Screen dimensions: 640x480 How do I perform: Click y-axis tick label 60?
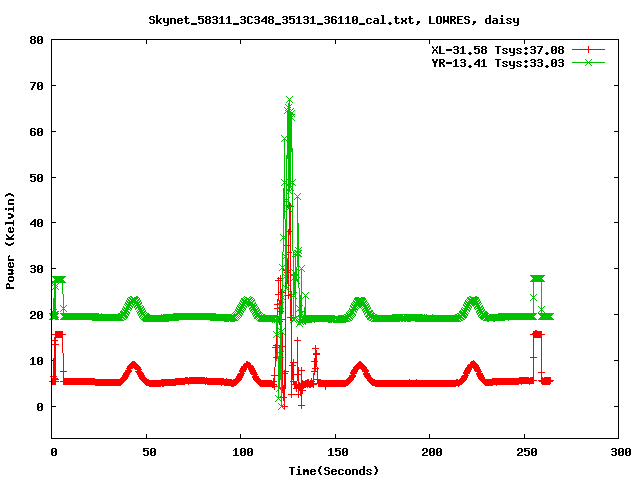click(37, 132)
